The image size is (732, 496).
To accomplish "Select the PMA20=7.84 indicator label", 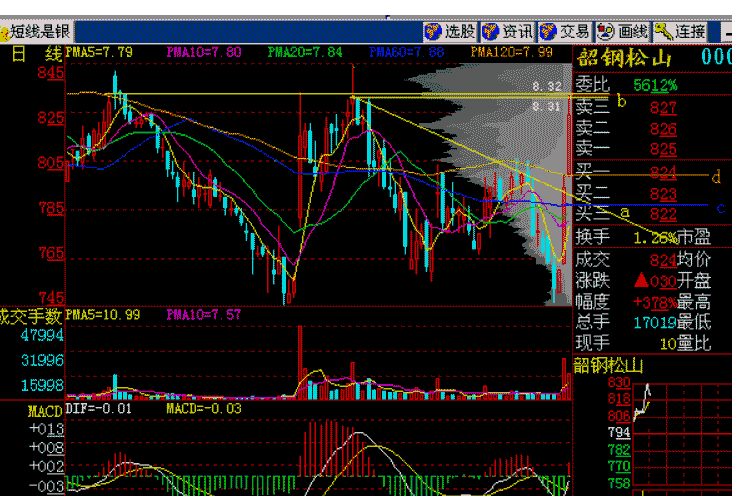I will [305, 52].
